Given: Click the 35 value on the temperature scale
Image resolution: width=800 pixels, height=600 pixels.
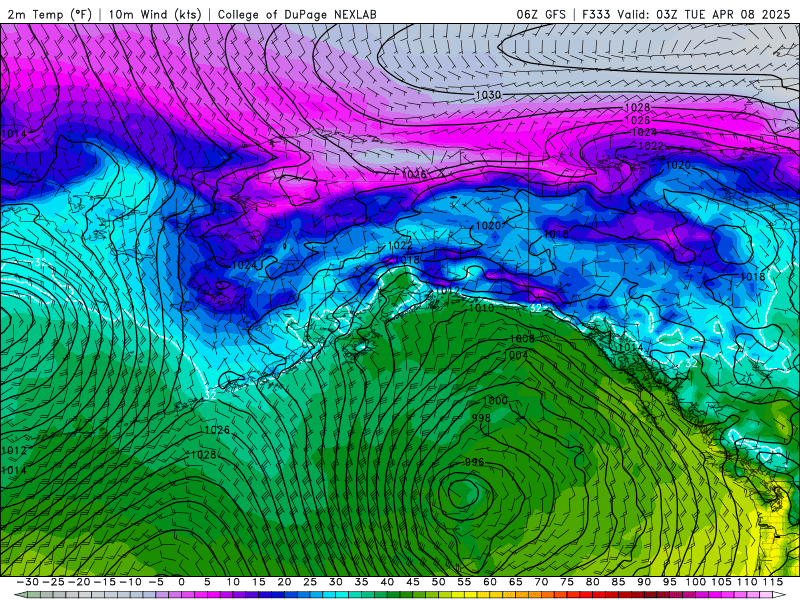Looking at the screenshot, I should click(361, 582).
